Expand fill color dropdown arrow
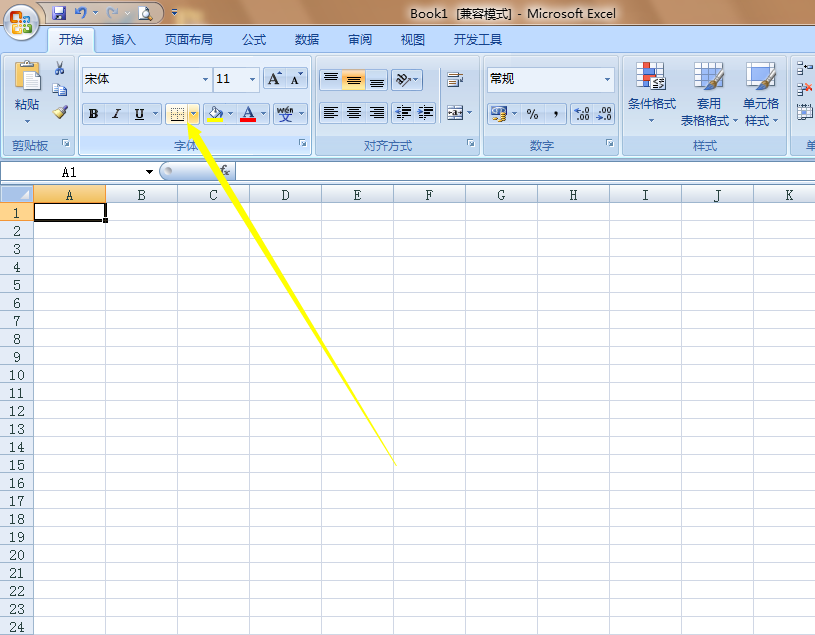The image size is (815, 635). pyautogui.click(x=230, y=114)
